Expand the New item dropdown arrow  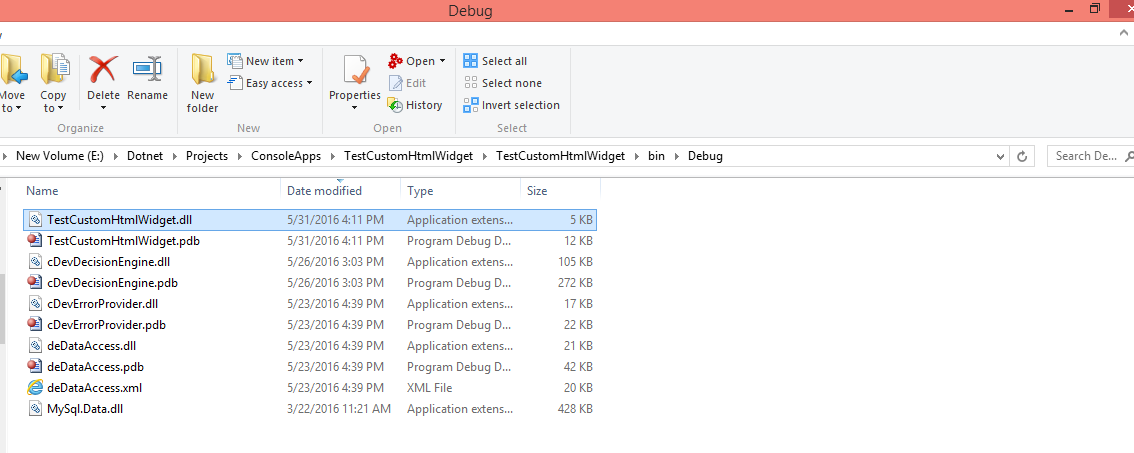[x=301, y=61]
